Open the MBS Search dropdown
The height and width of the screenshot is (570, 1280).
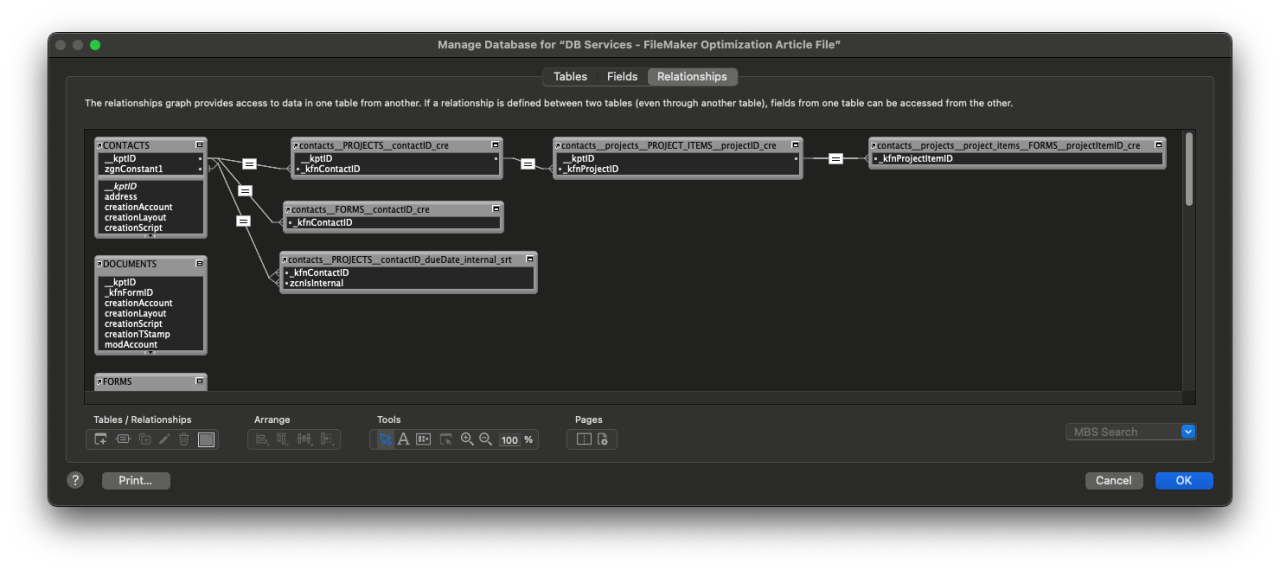pyautogui.click(x=1188, y=432)
